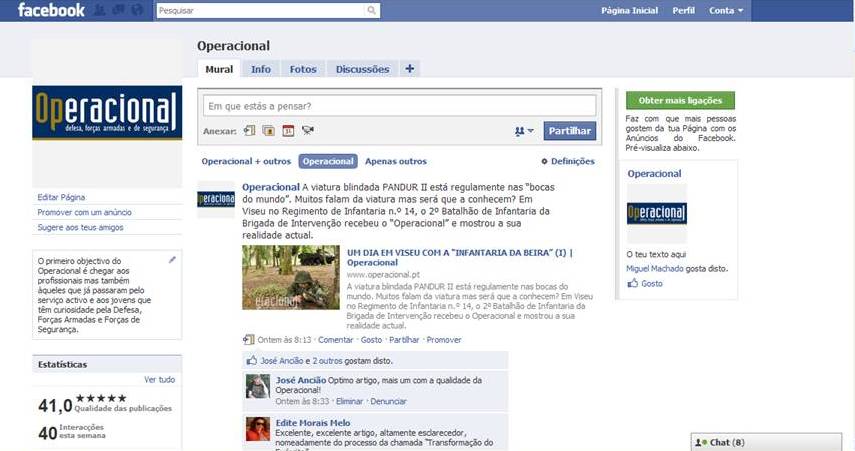Viewport: 855px width, 451px height.
Task: Attach a link to the post
Action: [x=250, y=130]
